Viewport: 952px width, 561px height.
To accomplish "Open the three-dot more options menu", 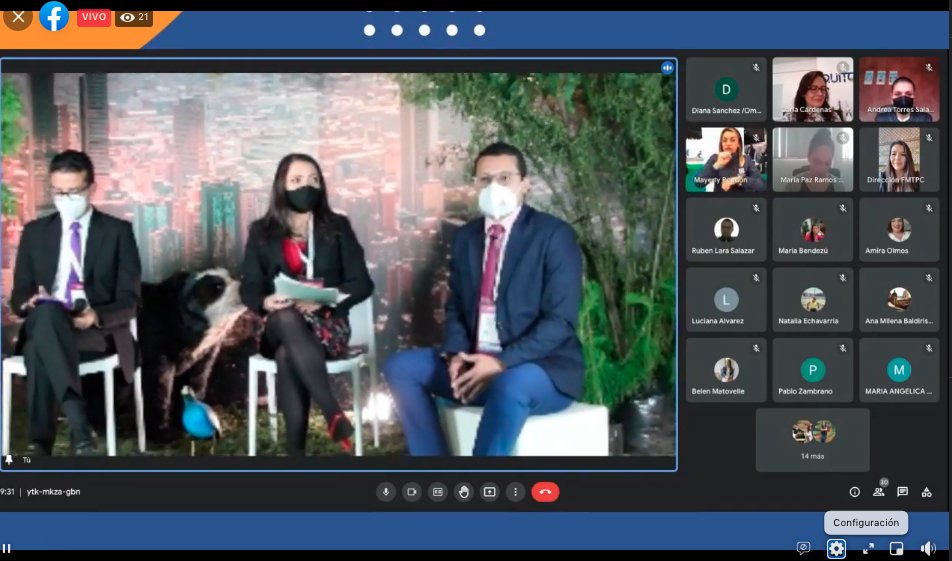I will [515, 492].
